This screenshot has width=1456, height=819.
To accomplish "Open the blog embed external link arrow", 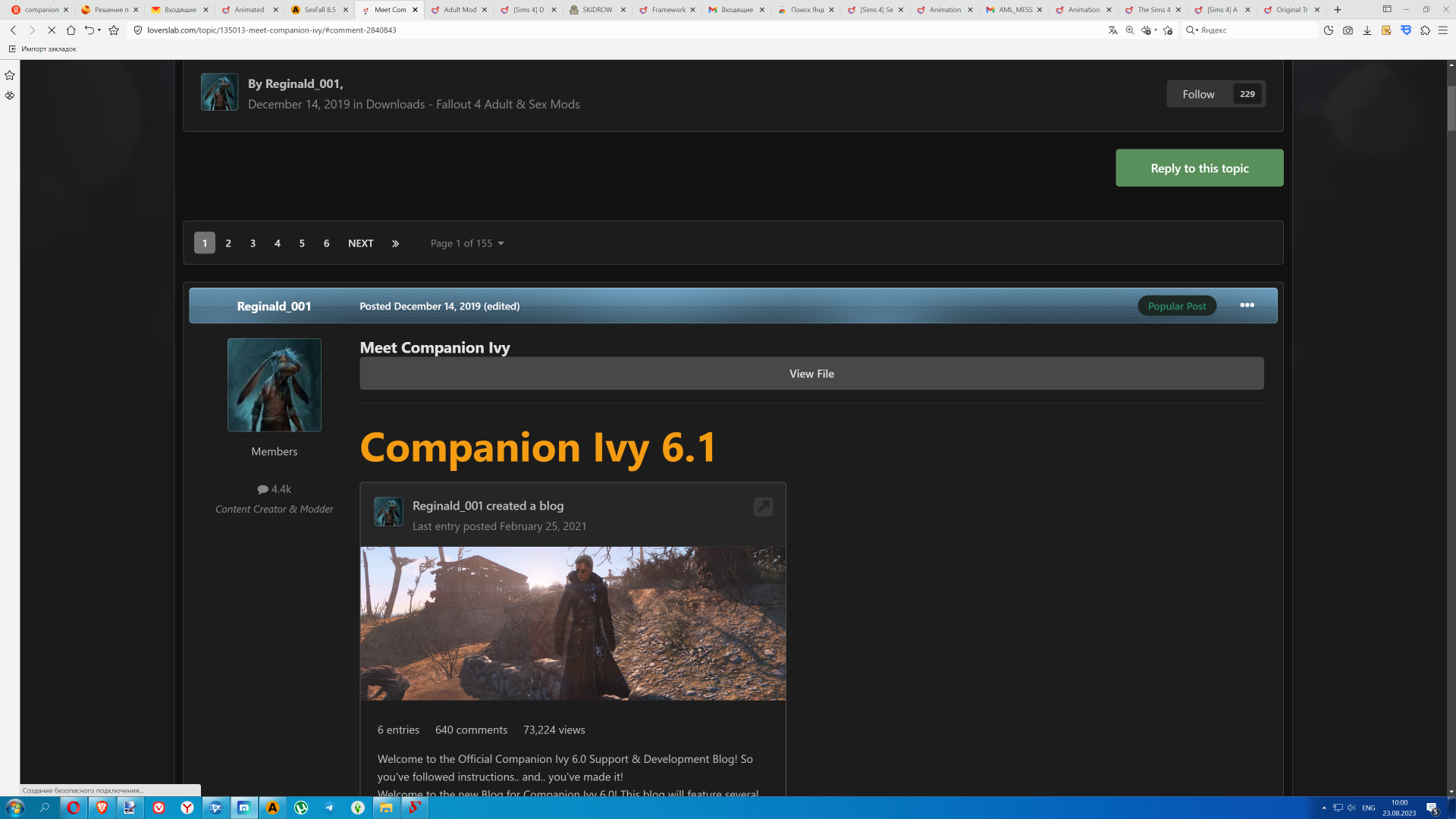I will [x=763, y=507].
